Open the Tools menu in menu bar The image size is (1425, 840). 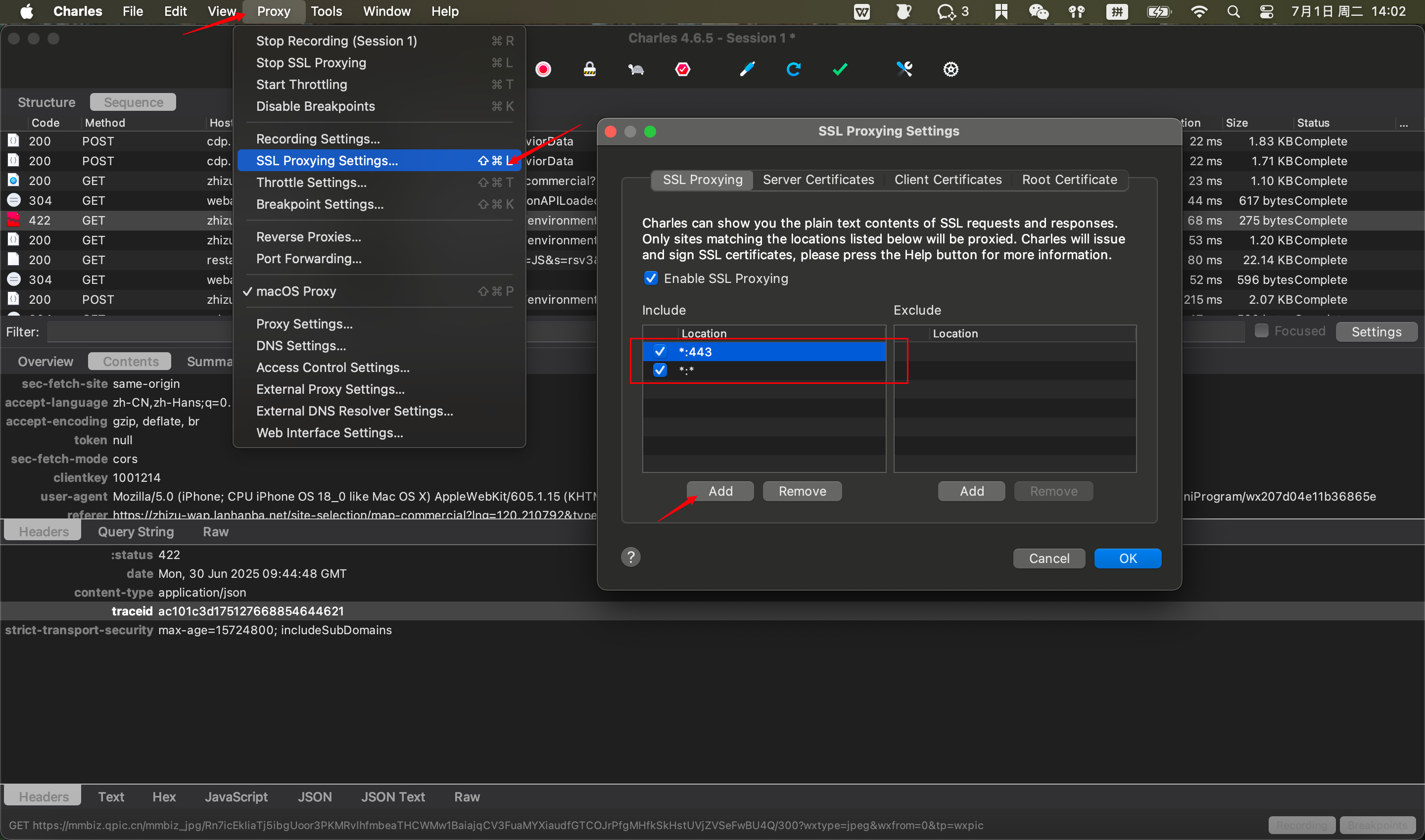(326, 11)
